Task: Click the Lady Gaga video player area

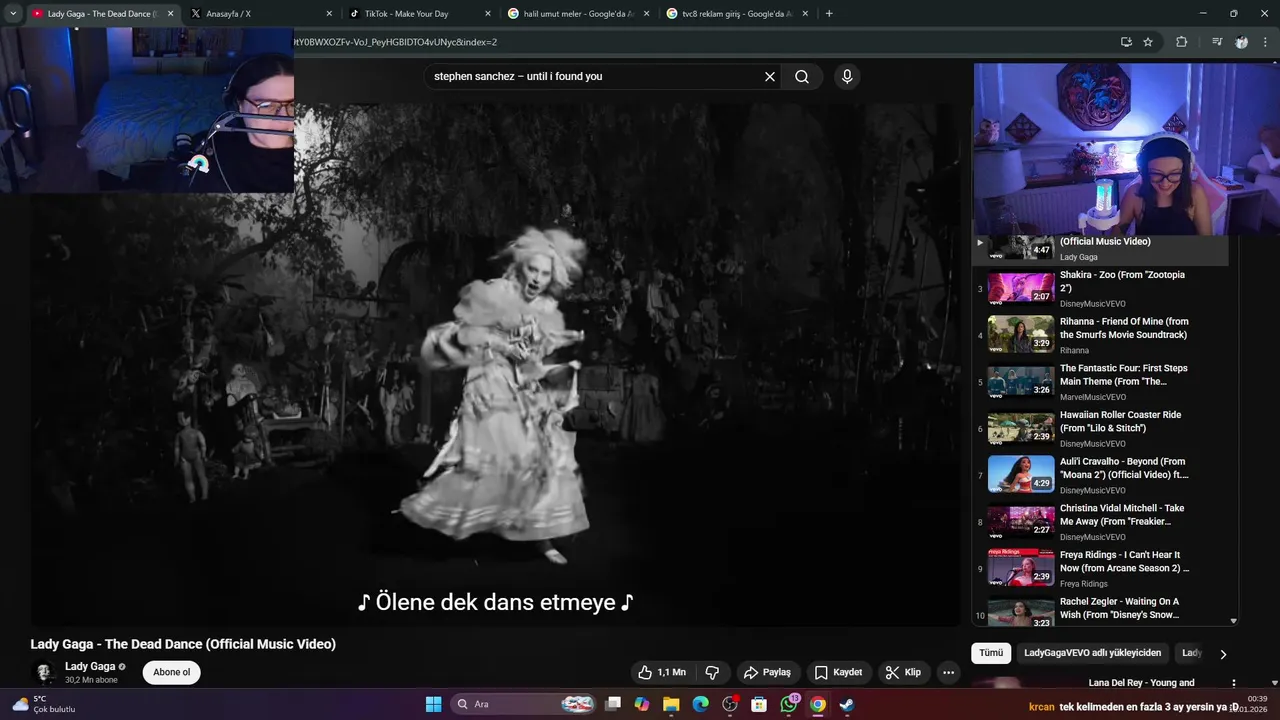Action: [x=495, y=365]
